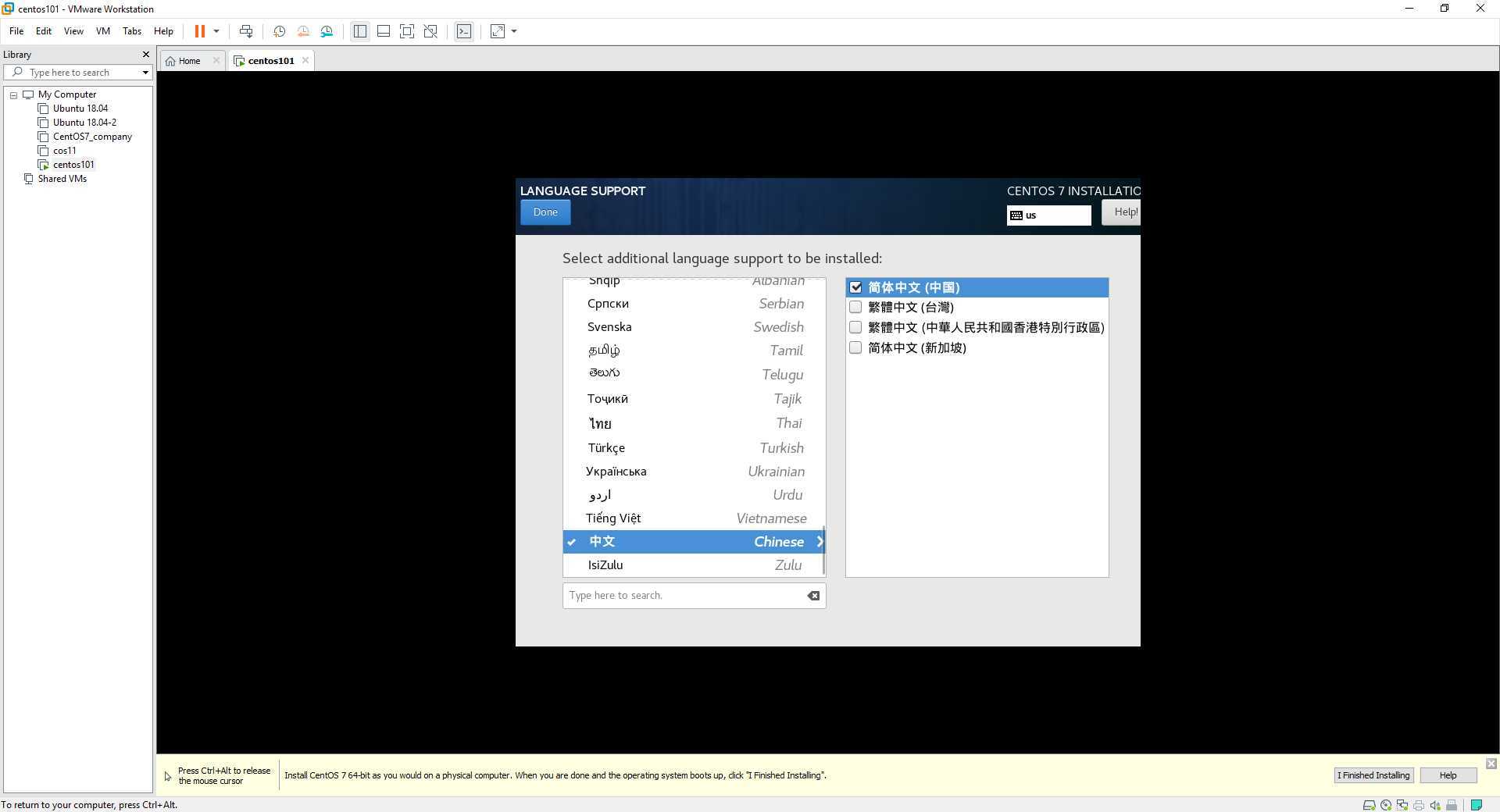1500x812 pixels.
Task: Open the stretch display dropdown arrow
Action: click(514, 31)
